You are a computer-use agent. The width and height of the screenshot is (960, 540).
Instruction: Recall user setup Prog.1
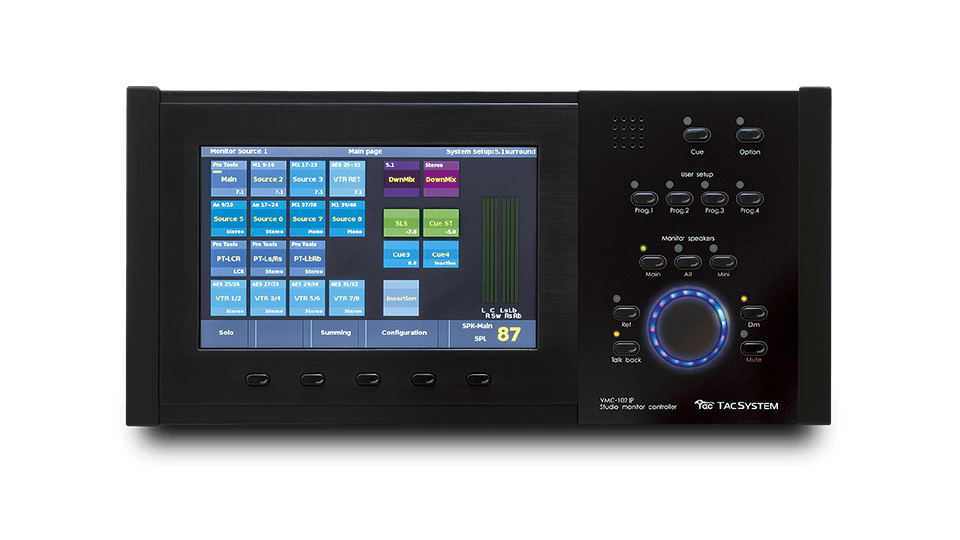(x=644, y=199)
